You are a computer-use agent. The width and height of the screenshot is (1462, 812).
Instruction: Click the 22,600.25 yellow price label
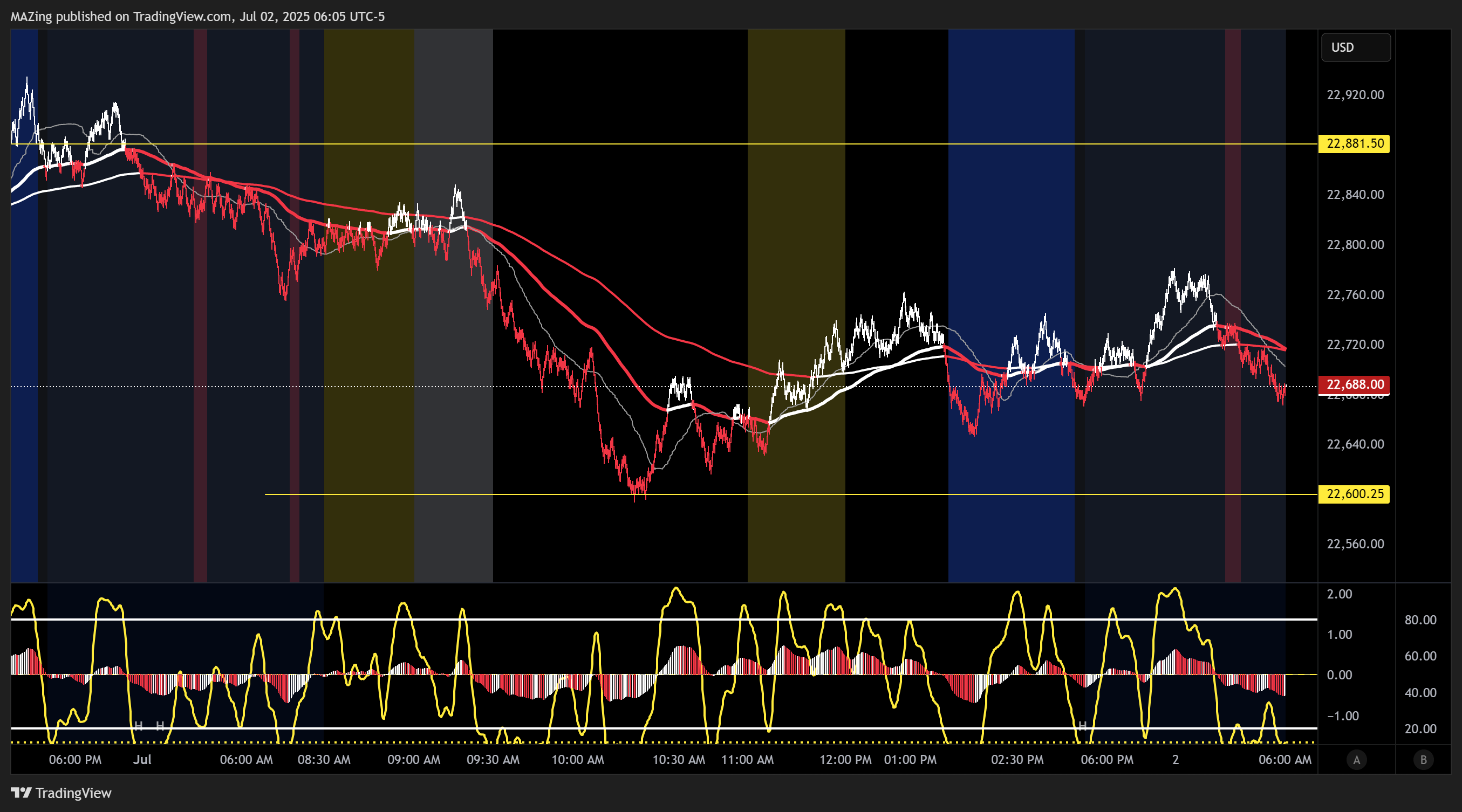click(x=1354, y=494)
